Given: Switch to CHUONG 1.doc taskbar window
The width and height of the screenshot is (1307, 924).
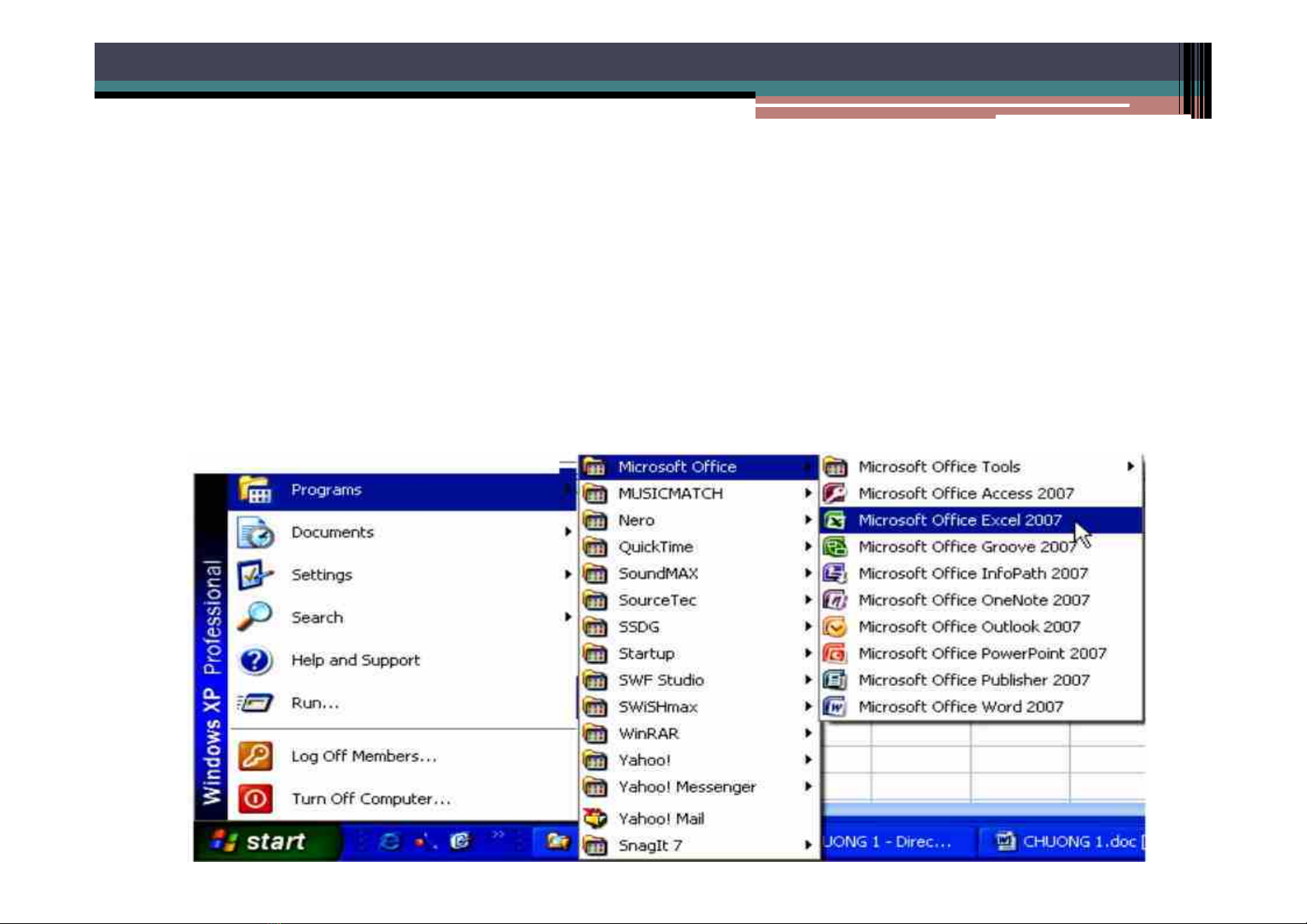Looking at the screenshot, I should [x=1070, y=842].
